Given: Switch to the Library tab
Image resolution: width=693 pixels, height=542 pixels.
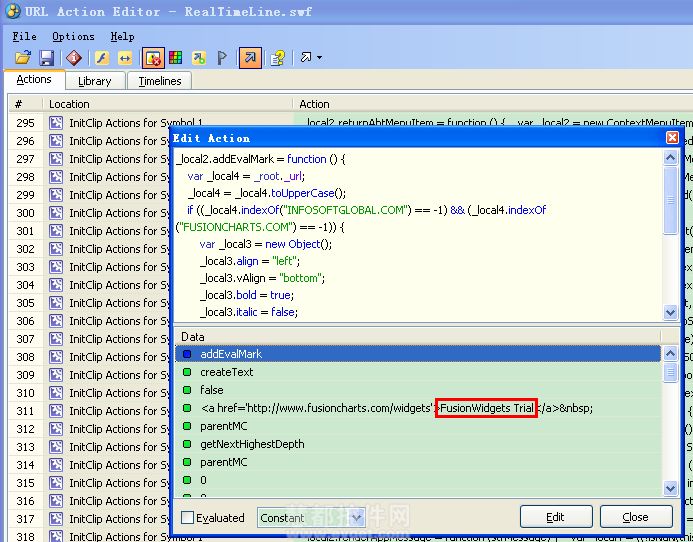Looking at the screenshot, I should (95, 81).
